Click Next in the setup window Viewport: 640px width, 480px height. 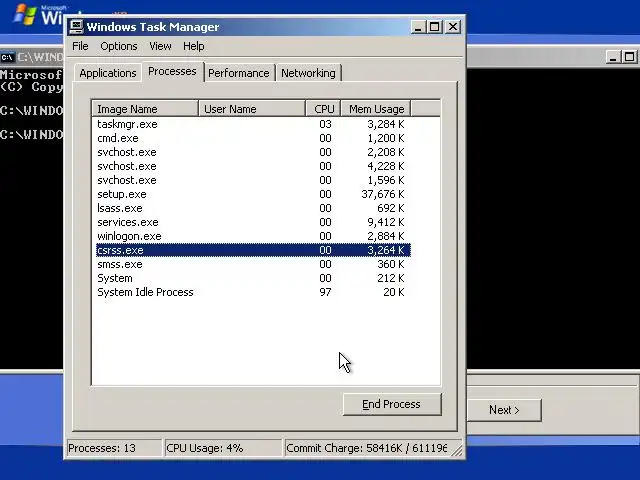(x=504, y=410)
